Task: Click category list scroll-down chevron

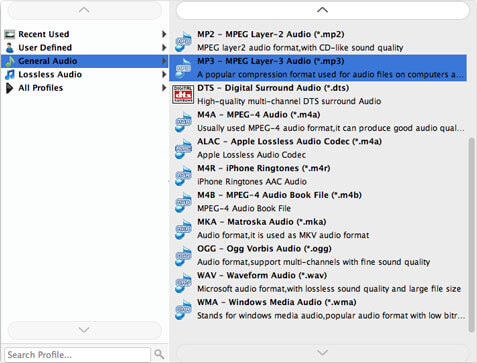Action: point(84,330)
